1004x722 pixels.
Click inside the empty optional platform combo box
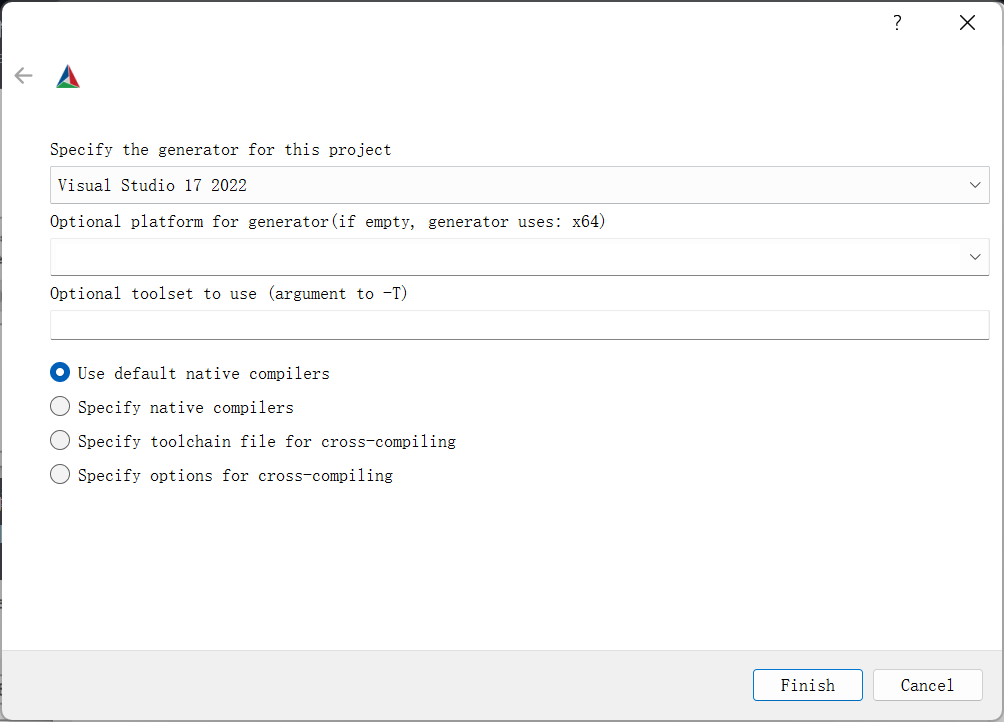tap(500, 257)
